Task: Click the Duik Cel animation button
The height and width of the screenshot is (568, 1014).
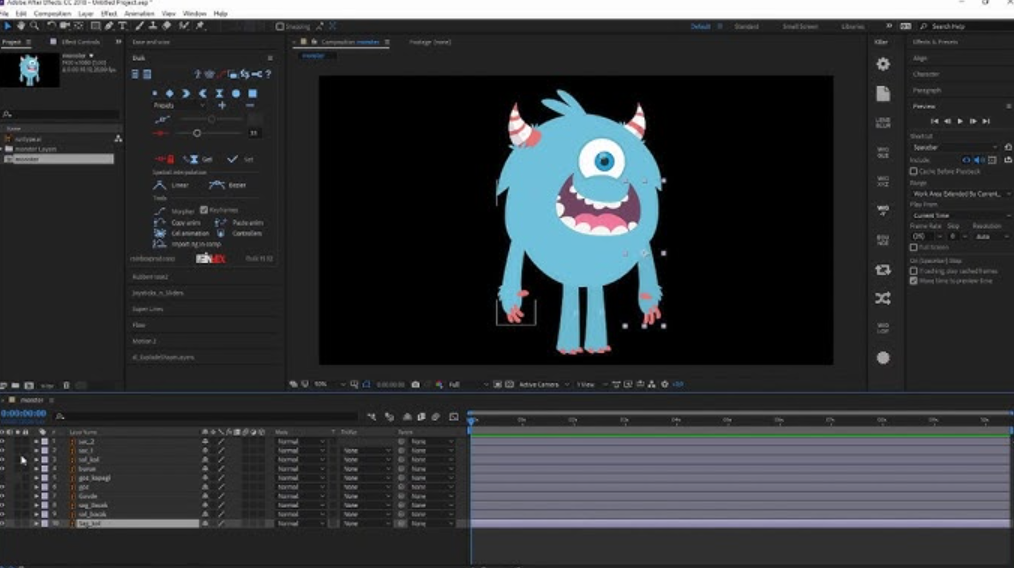Action: point(182,233)
